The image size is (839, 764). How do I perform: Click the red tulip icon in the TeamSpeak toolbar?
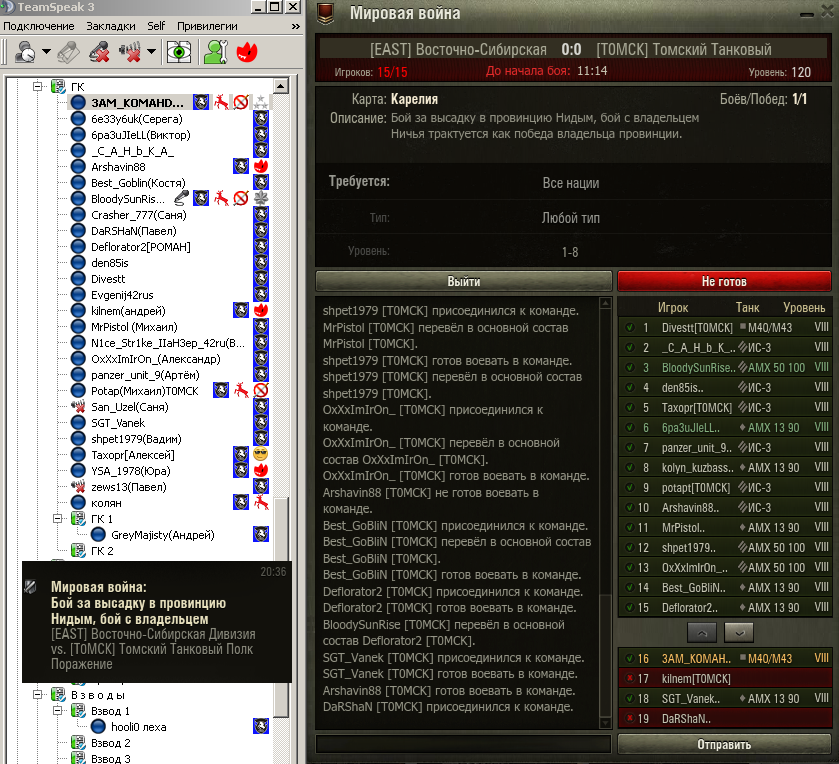[247, 52]
